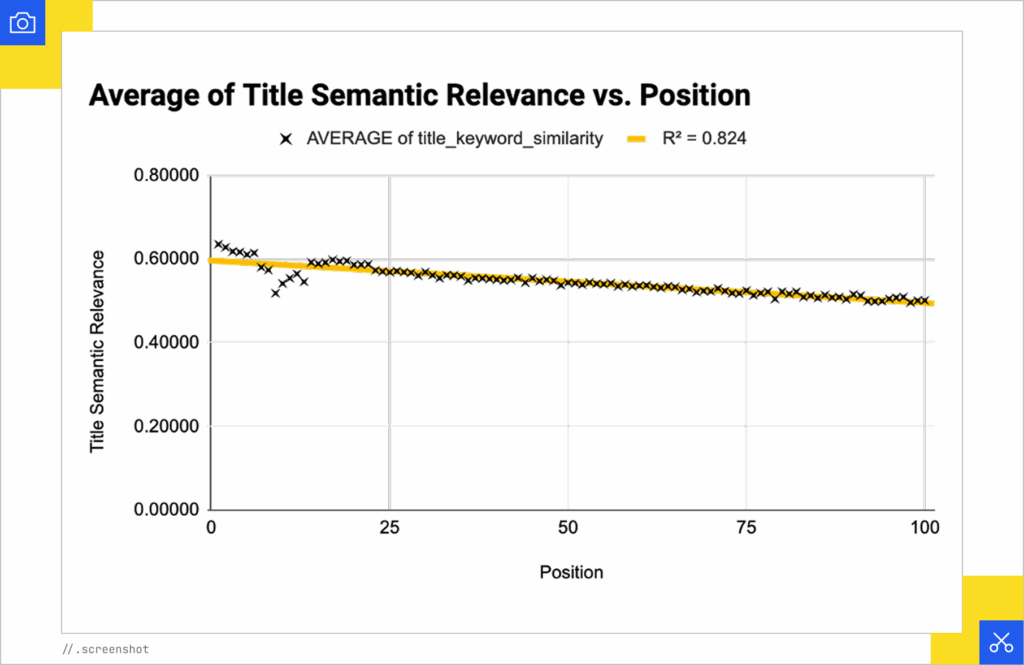Image resolution: width=1024 pixels, height=665 pixels.
Task: Click the 0.20000 y-axis tick label
Action: click(x=160, y=426)
